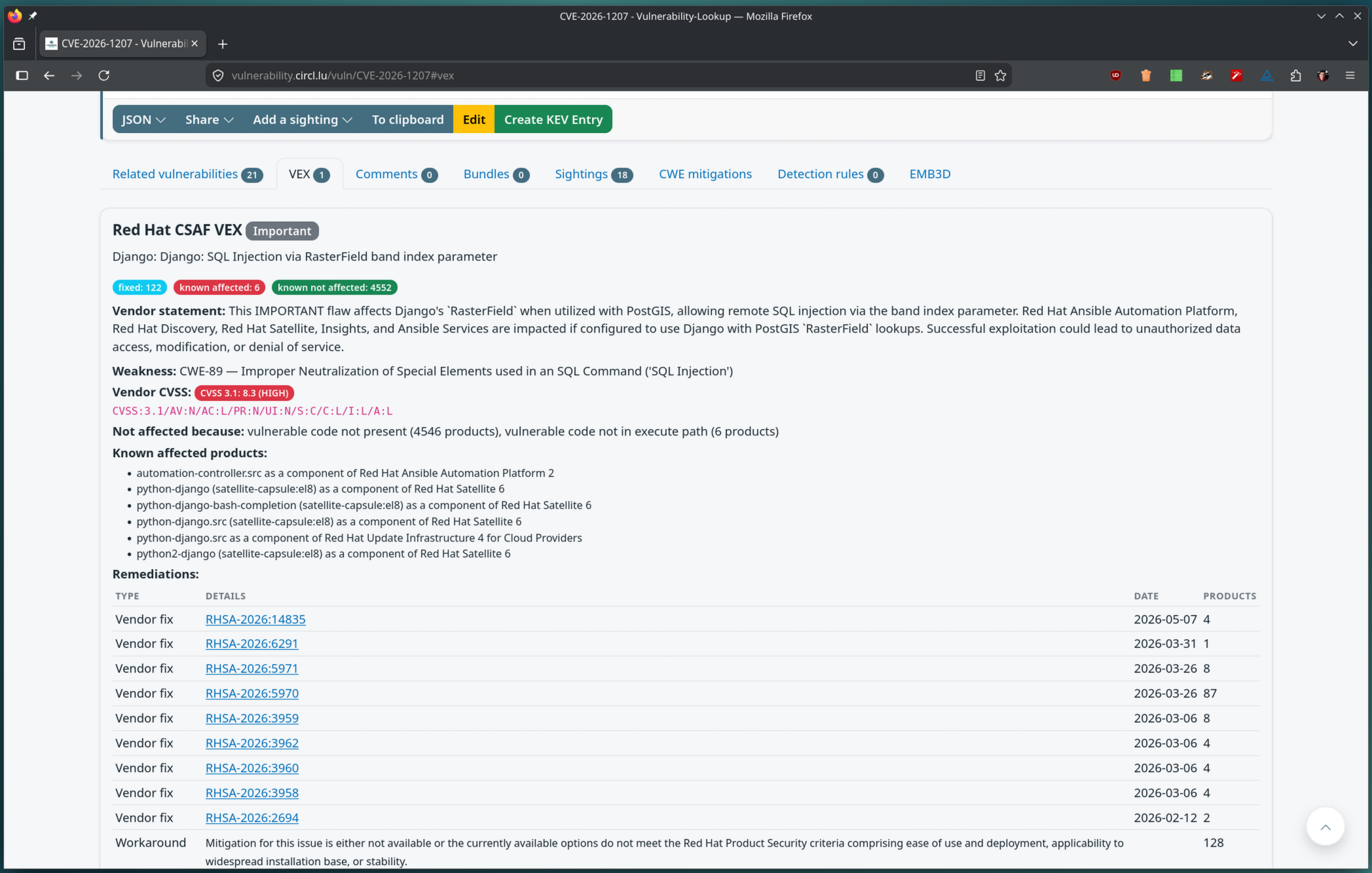Click the scroll-to-top arrow button

pyautogui.click(x=1325, y=827)
